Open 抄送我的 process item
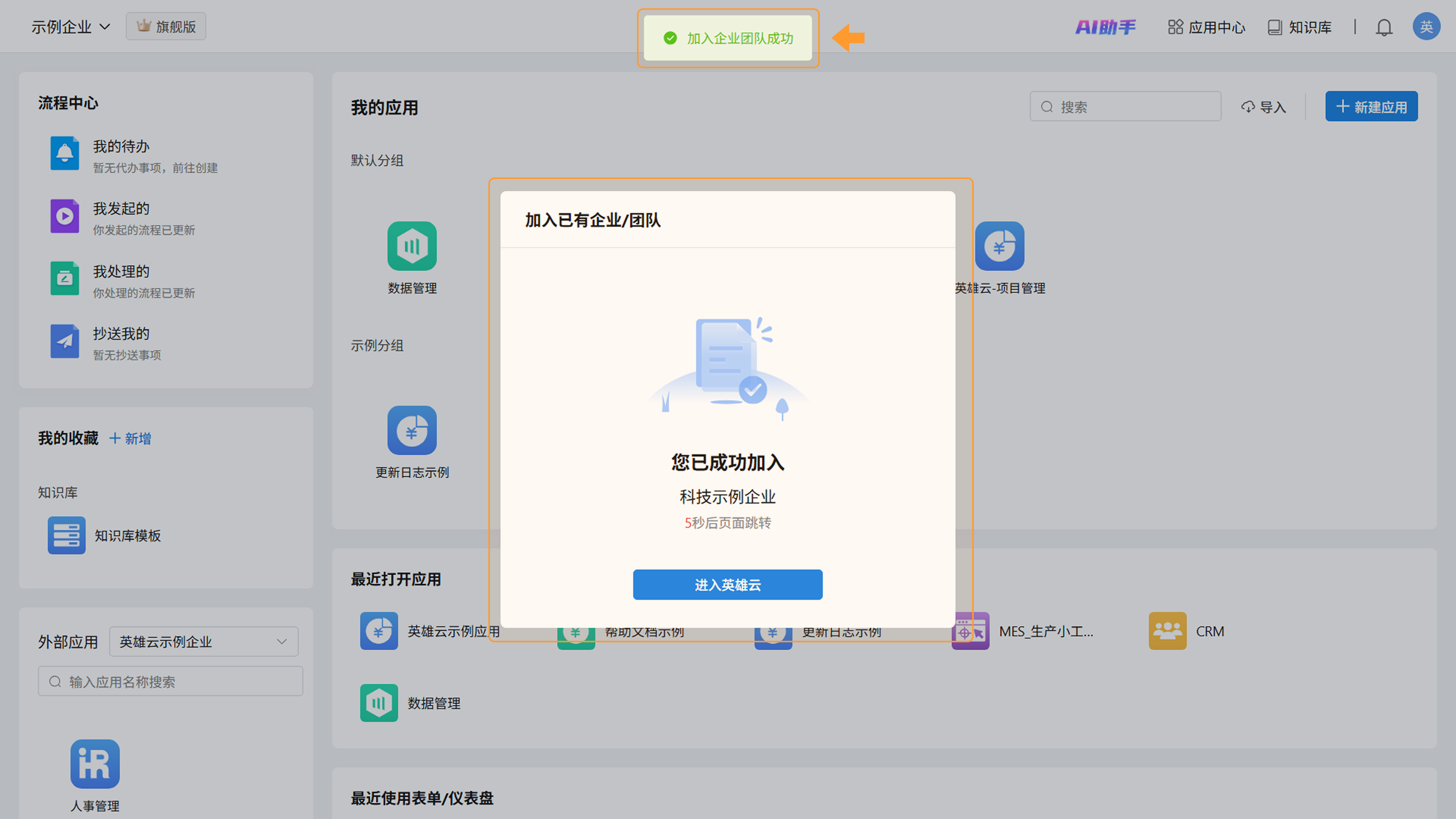Image resolution: width=1456 pixels, height=819 pixels. (121, 334)
